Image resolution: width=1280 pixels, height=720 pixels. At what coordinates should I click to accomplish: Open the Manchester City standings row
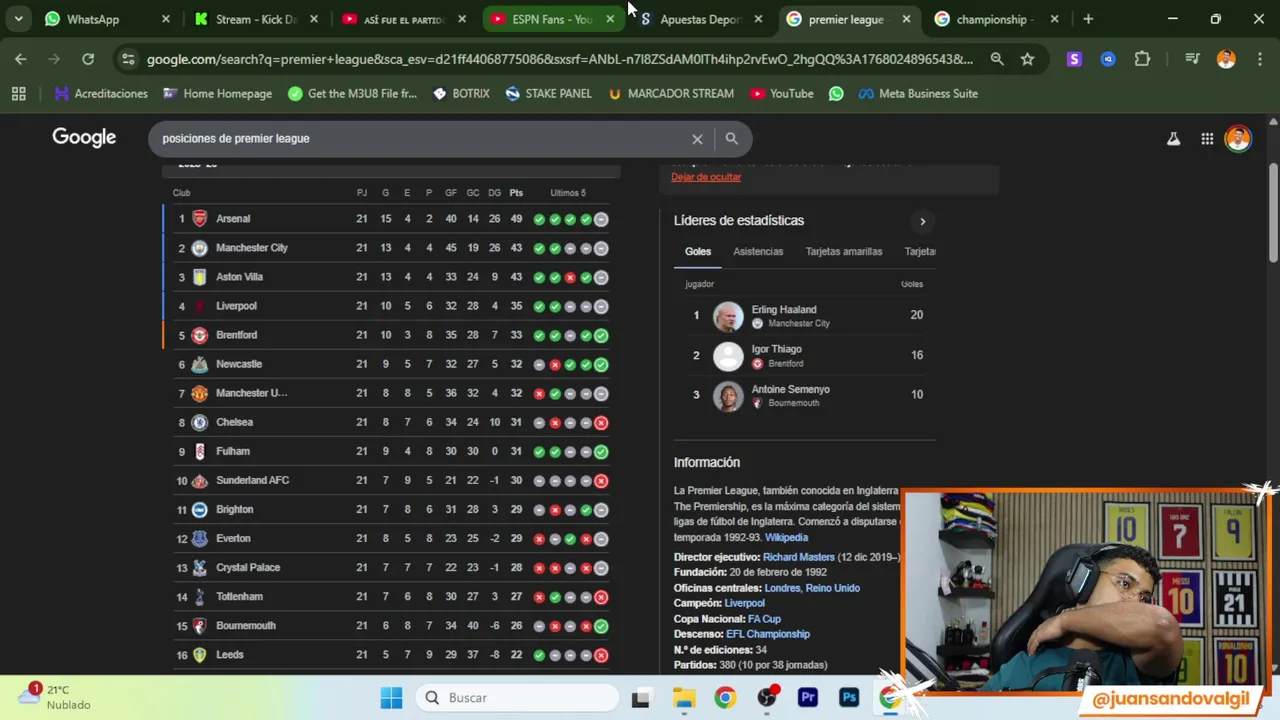(x=391, y=247)
